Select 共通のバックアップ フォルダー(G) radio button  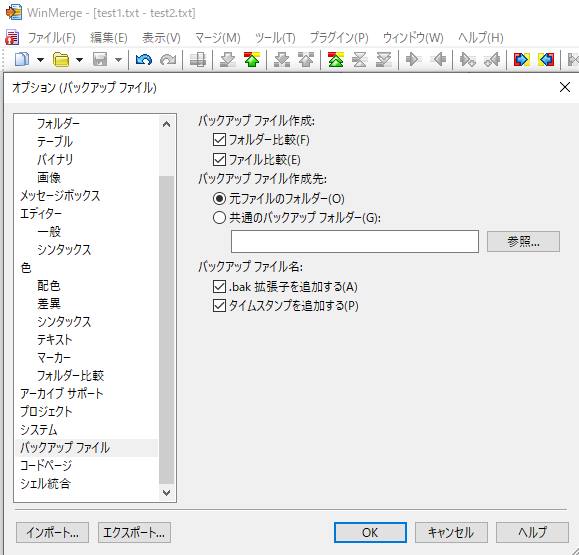(219, 218)
